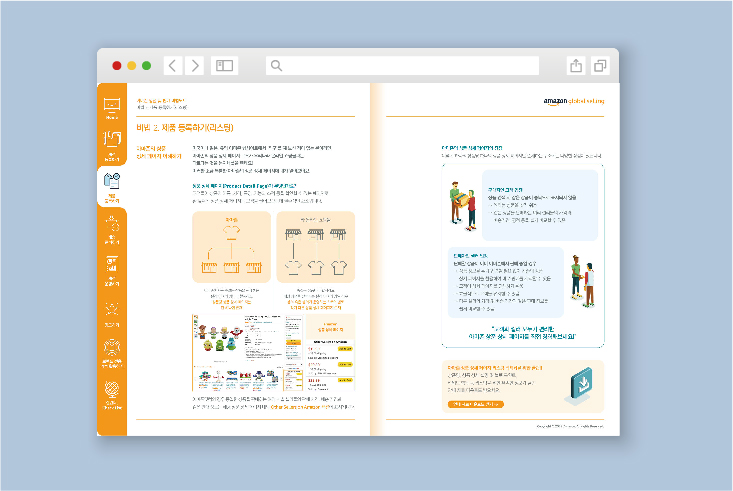
Task: Open the sidebar chapter with circular network icon
Action: point(112,354)
